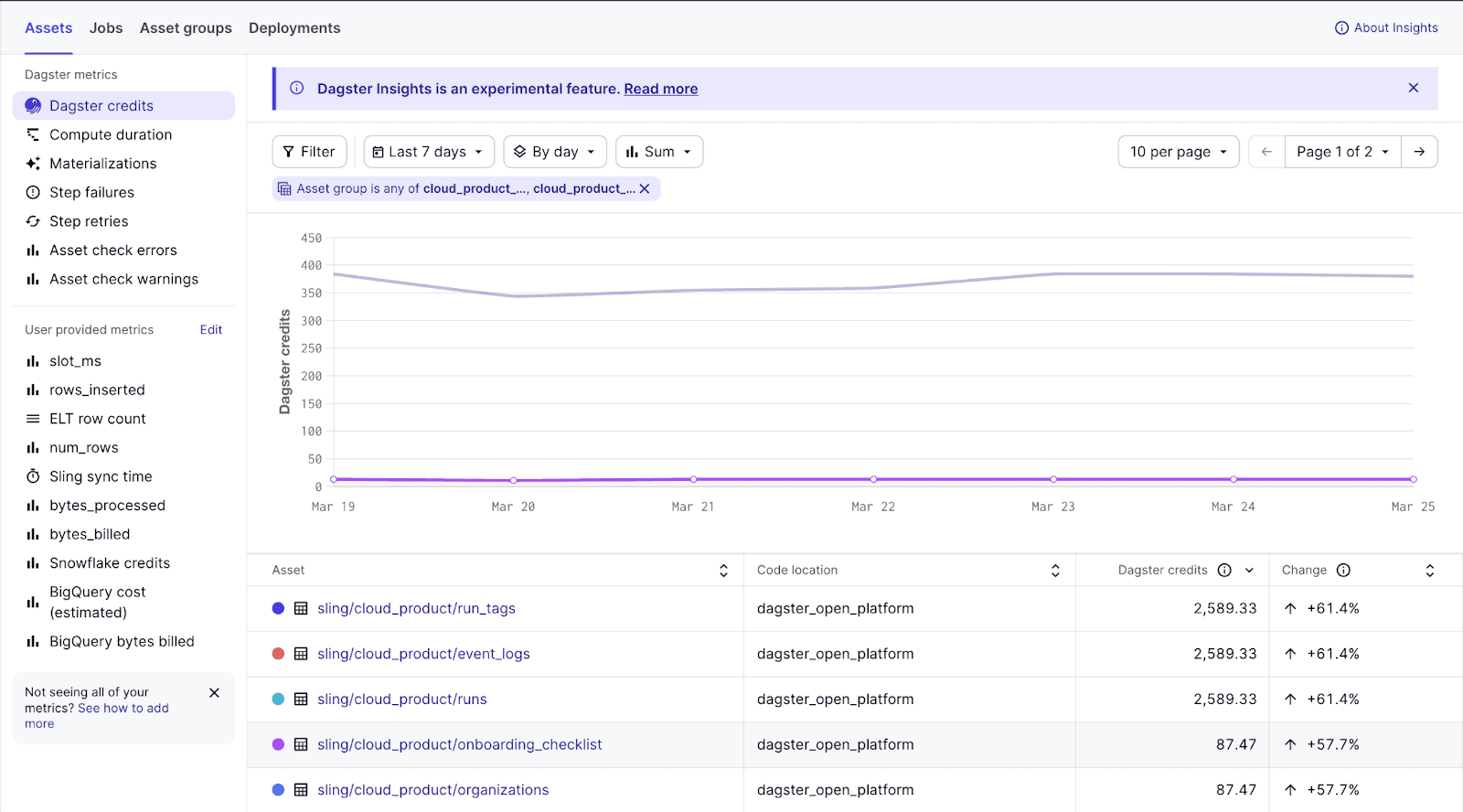Toggle Dagster credits column sort chevron

click(1249, 571)
